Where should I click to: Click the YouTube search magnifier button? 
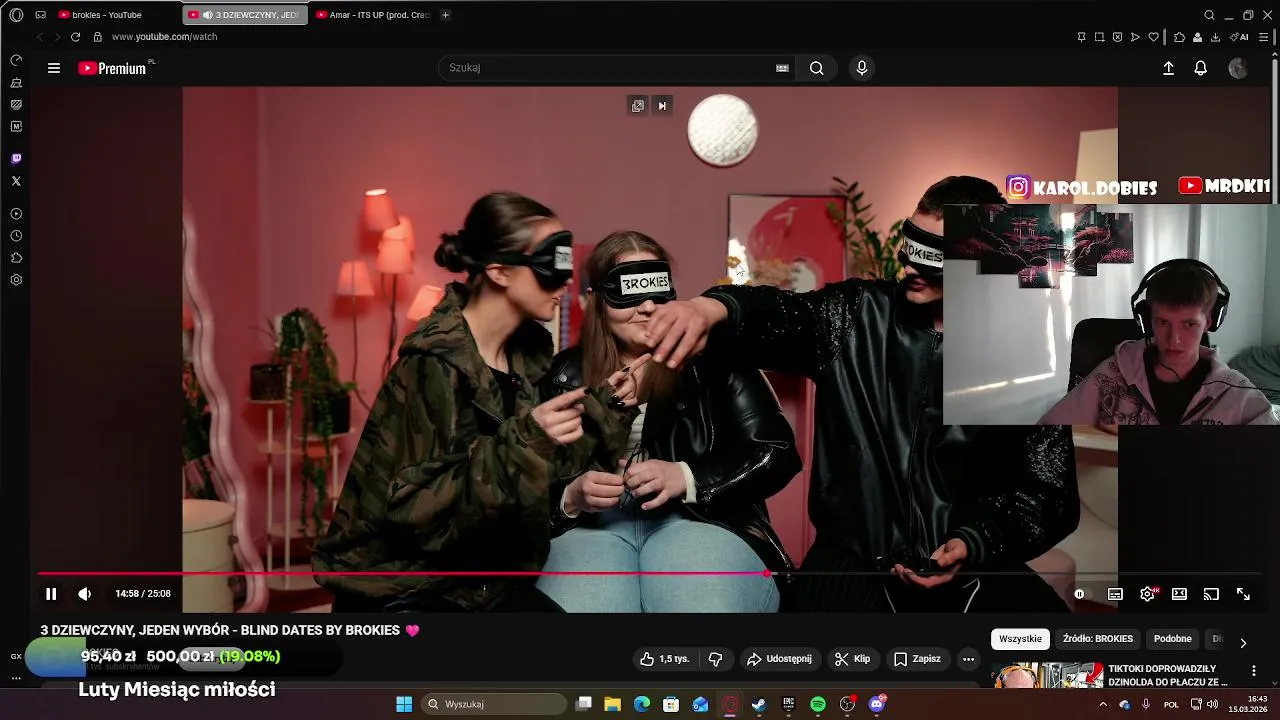pyautogui.click(x=817, y=68)
